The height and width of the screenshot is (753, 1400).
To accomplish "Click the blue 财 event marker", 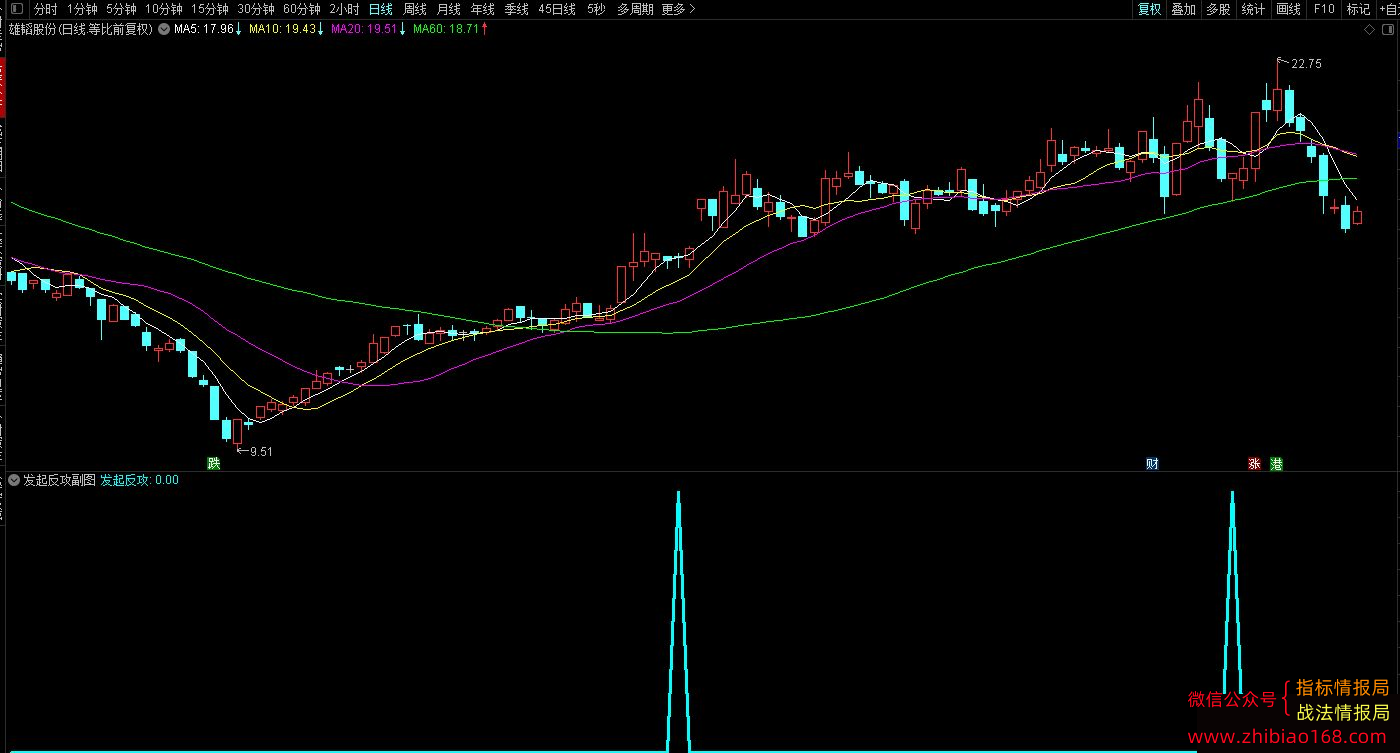I will 1152,463.
